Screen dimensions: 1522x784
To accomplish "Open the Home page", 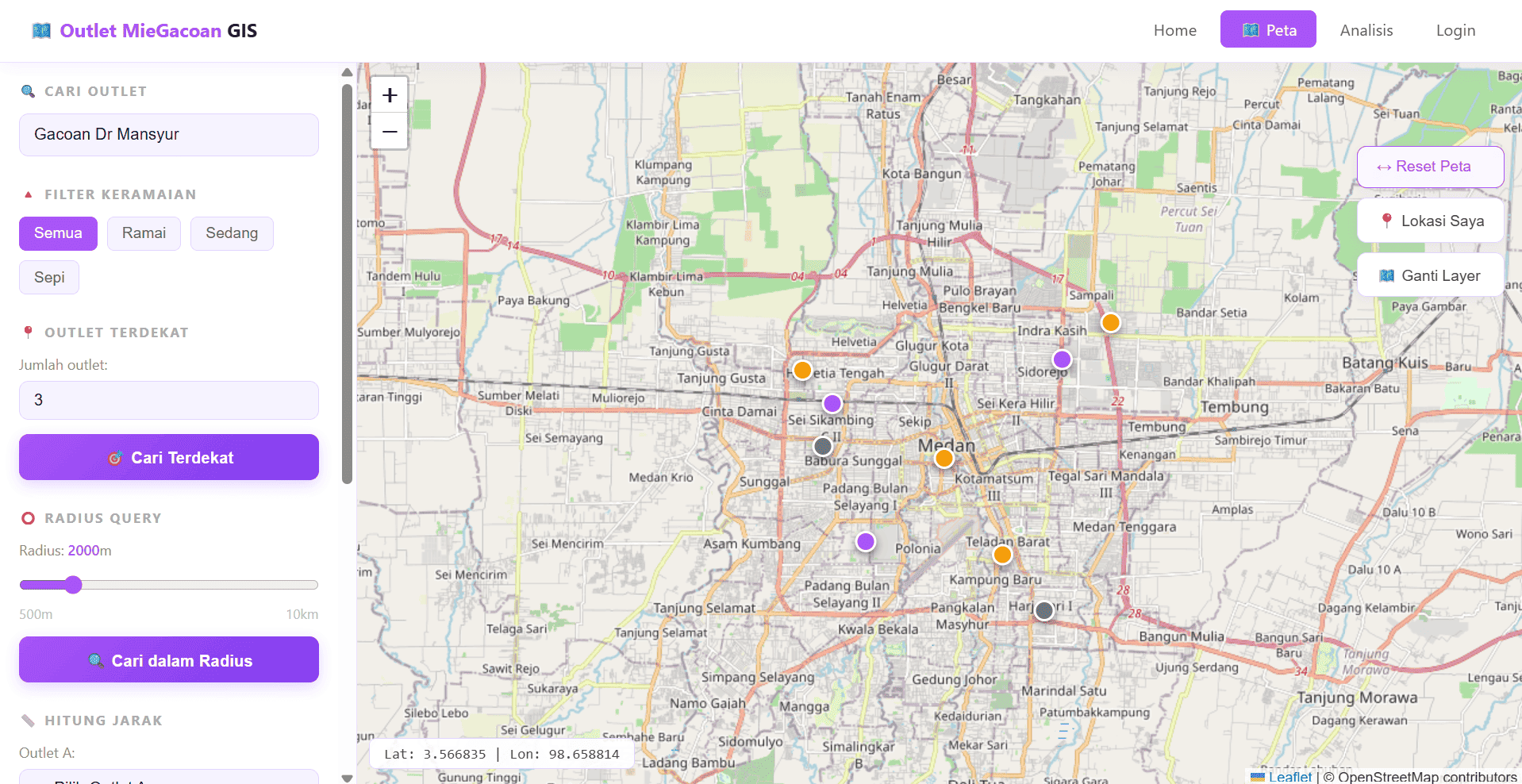I will [1174, 30].
